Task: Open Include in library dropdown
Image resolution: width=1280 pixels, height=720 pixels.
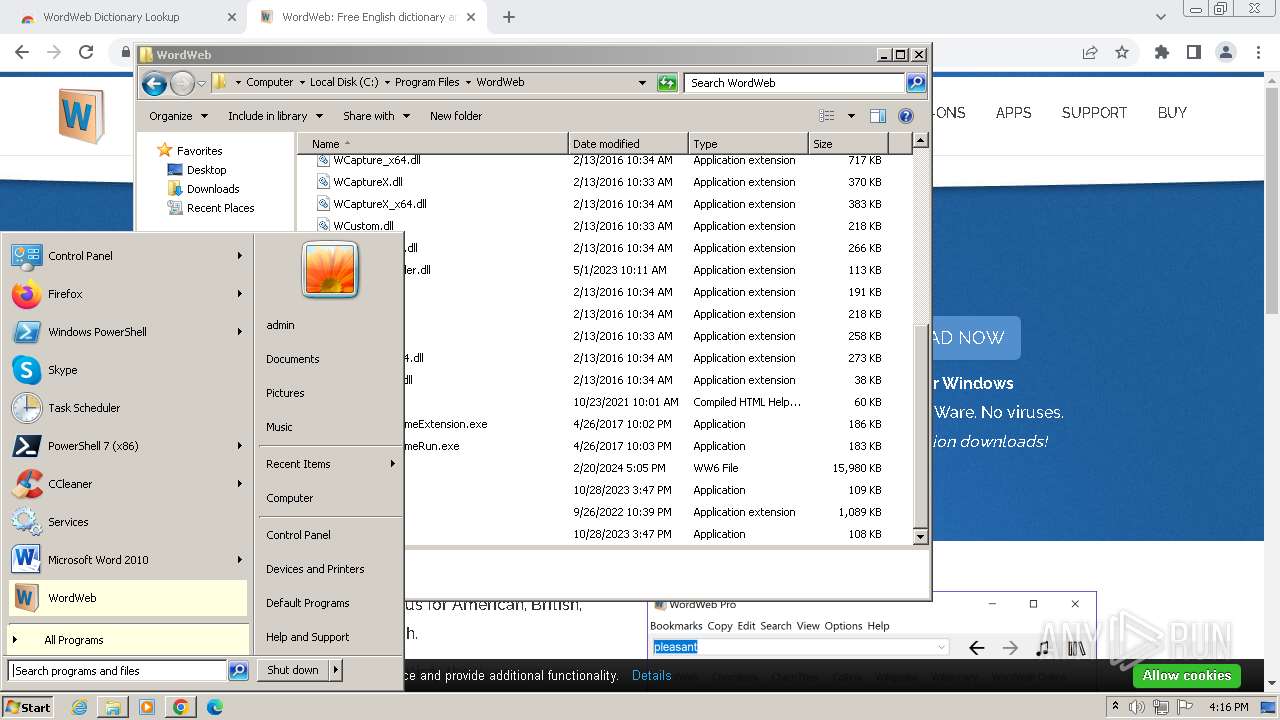Action: (274, 116)
